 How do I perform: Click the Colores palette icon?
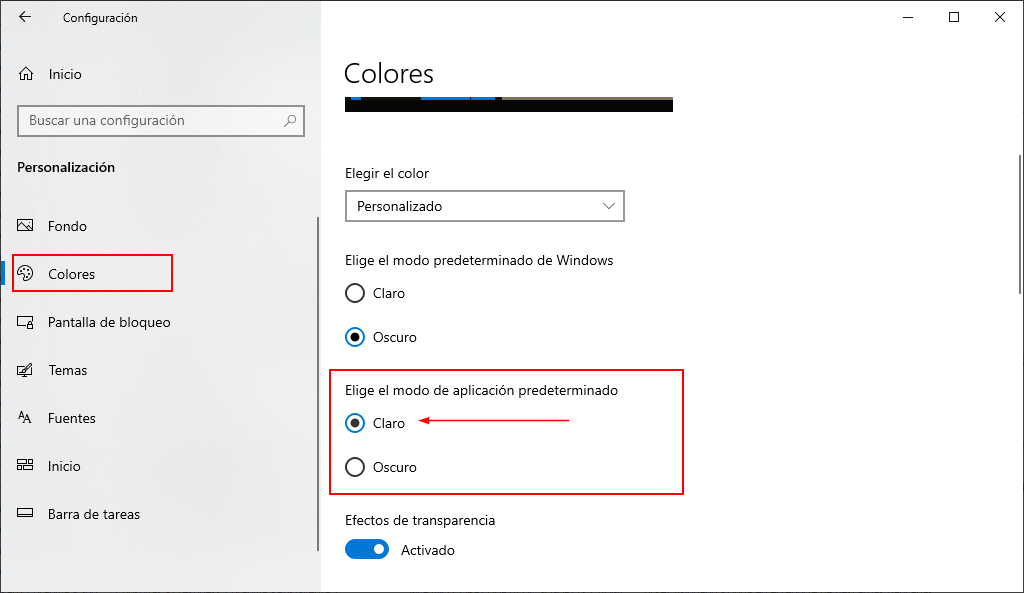27,274
